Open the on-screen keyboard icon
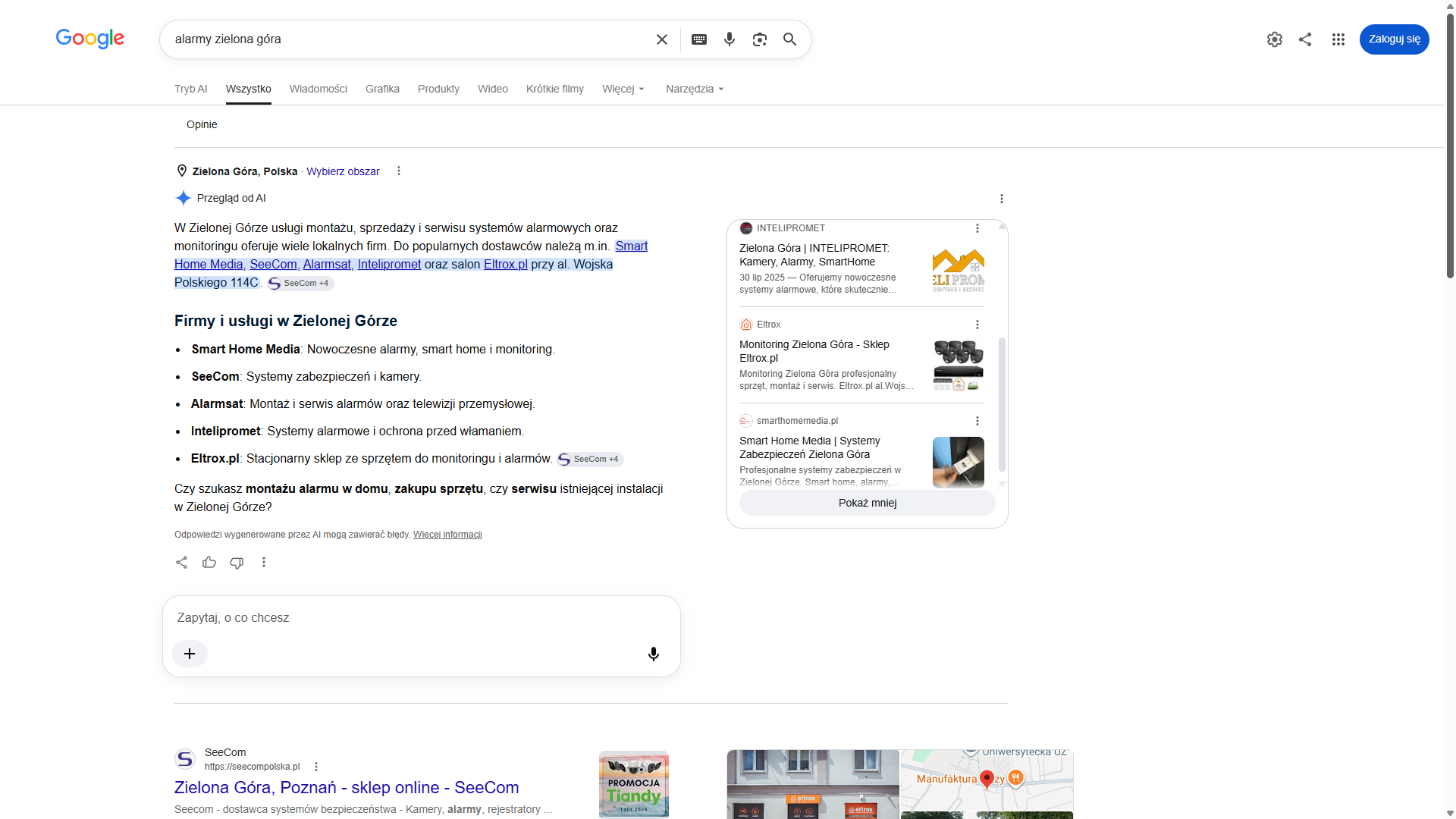1456x819 pixels. click(699, 39)
